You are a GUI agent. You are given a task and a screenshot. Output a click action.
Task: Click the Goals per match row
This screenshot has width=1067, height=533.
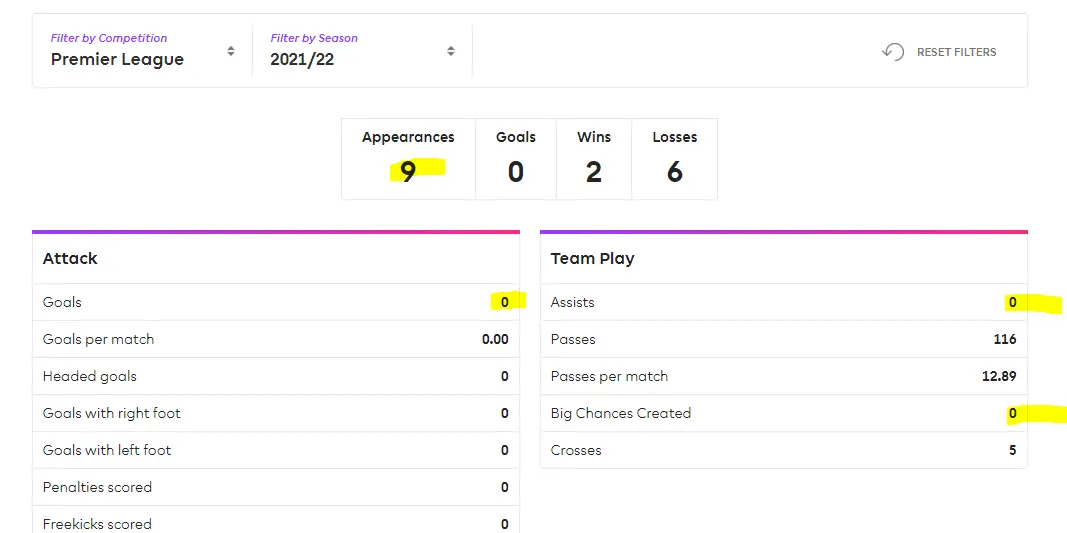click(x=275, y=339)
